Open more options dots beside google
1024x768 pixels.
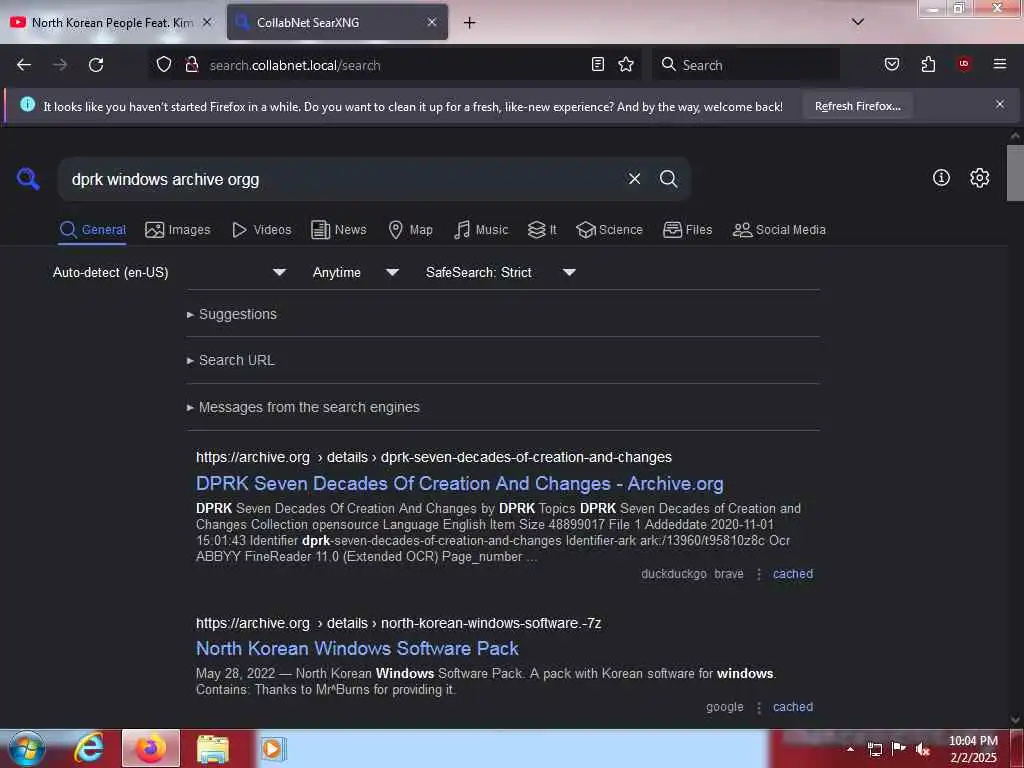pyautogui.click(x=759, y=707)
